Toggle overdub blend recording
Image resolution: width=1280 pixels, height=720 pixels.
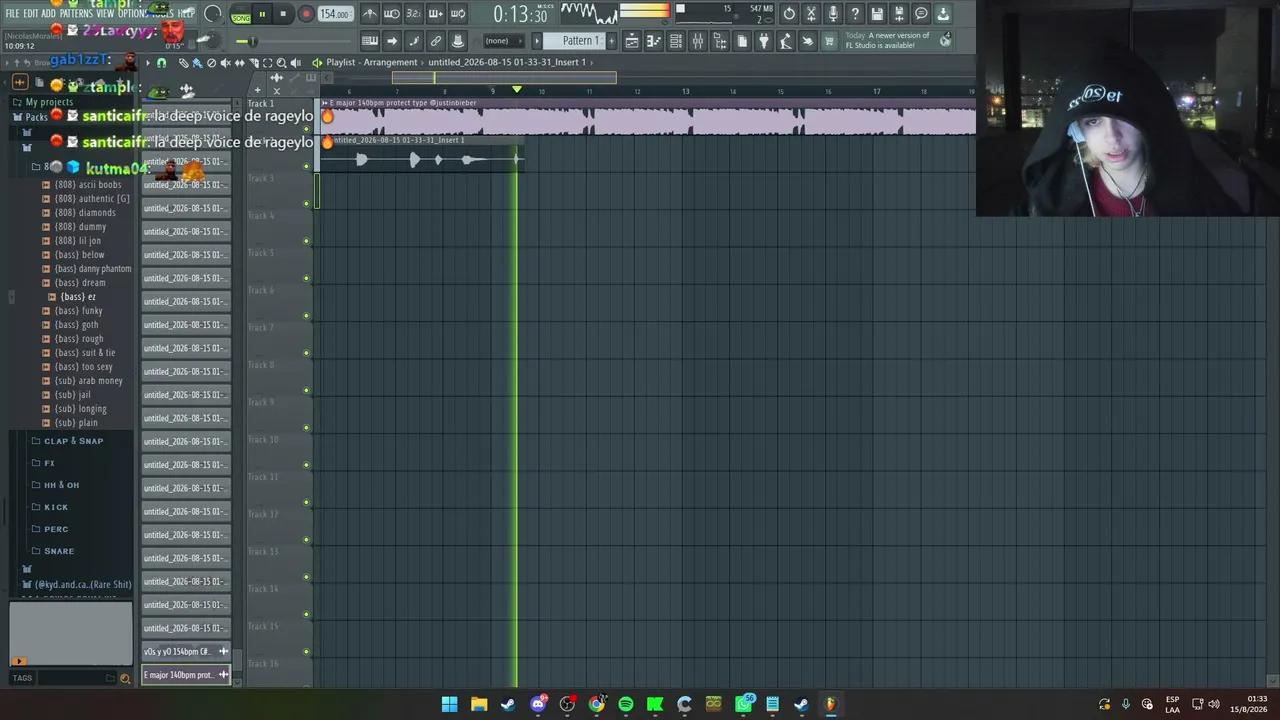[x=435, y=14]
